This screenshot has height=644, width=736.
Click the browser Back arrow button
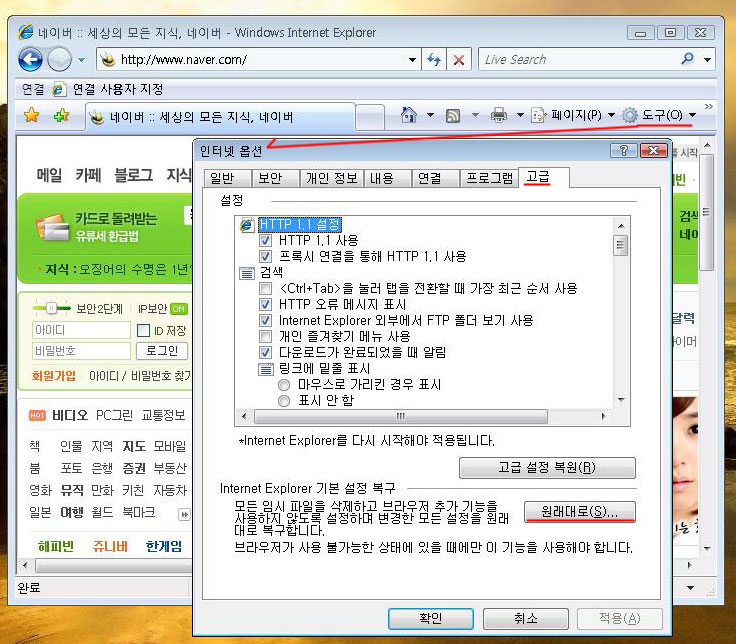pyautogui.click(x=31, y=60)
